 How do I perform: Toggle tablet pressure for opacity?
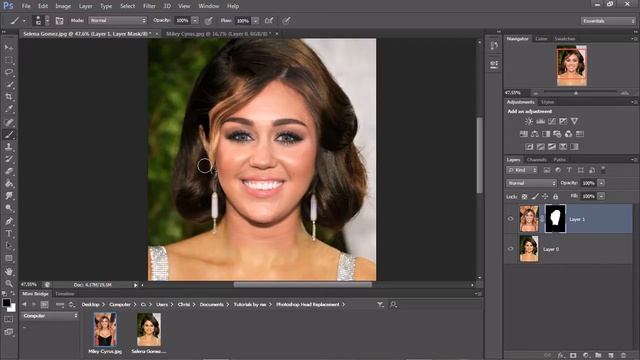click(209, 20)
